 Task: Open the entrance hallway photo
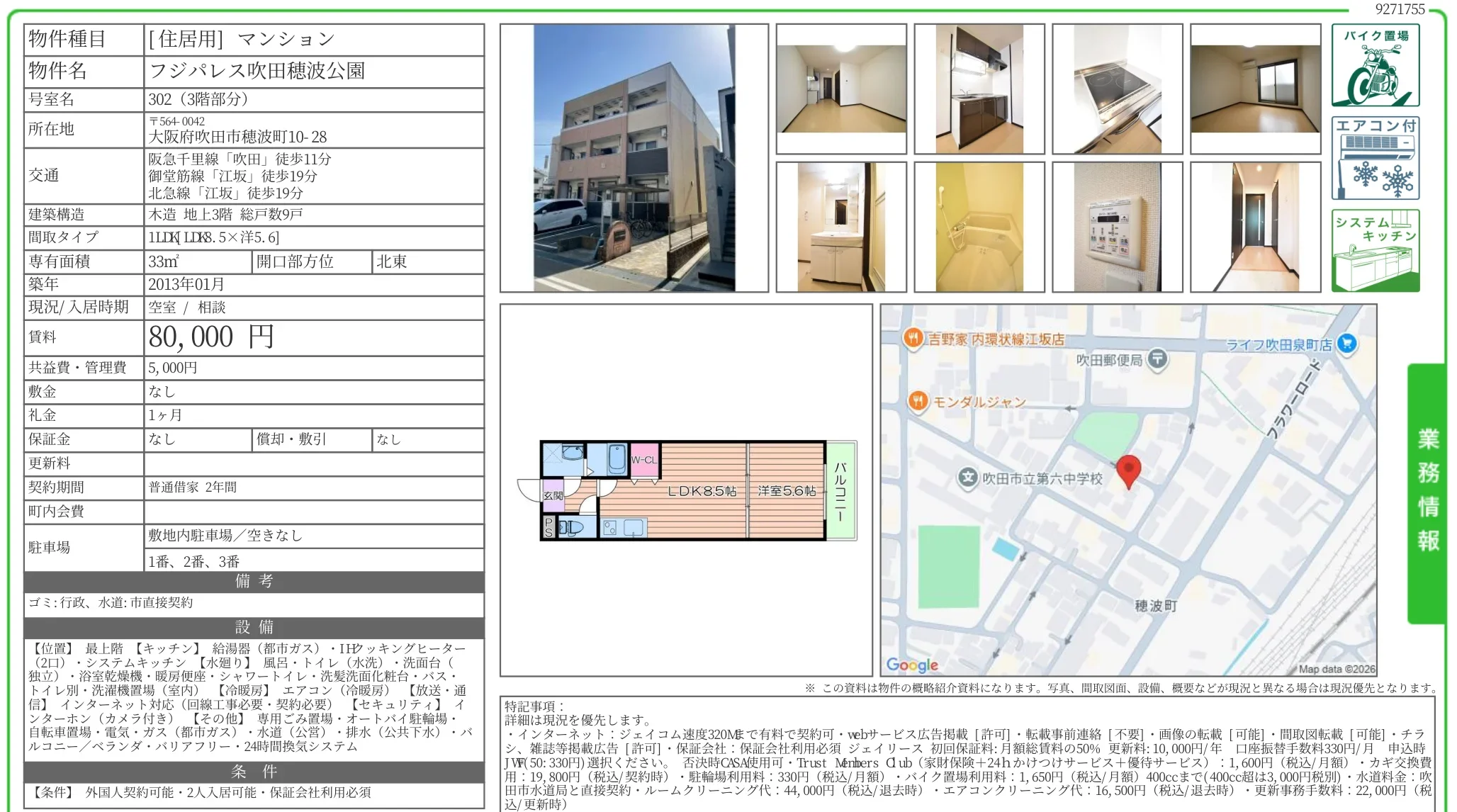point(1254,227)
